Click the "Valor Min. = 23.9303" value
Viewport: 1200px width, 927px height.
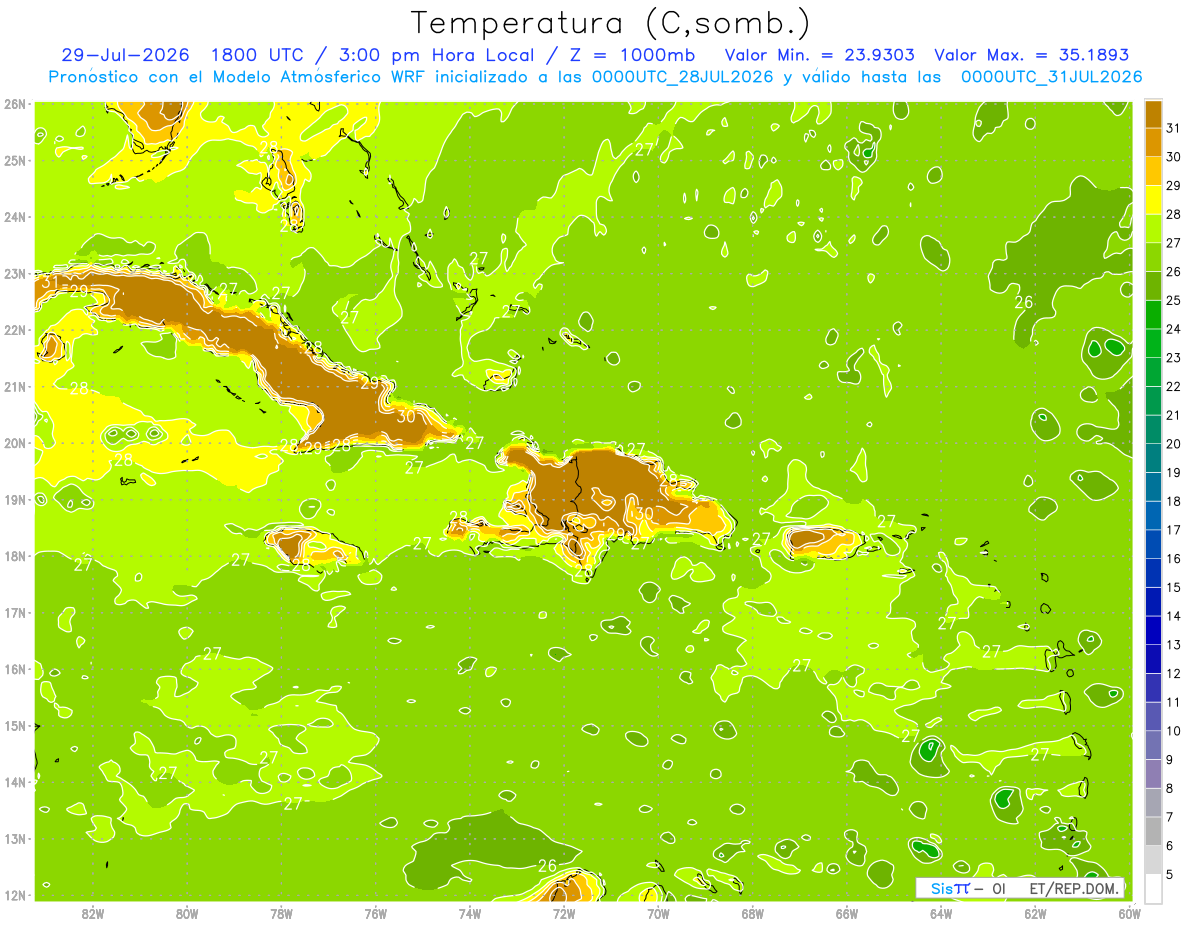(820, 55)
